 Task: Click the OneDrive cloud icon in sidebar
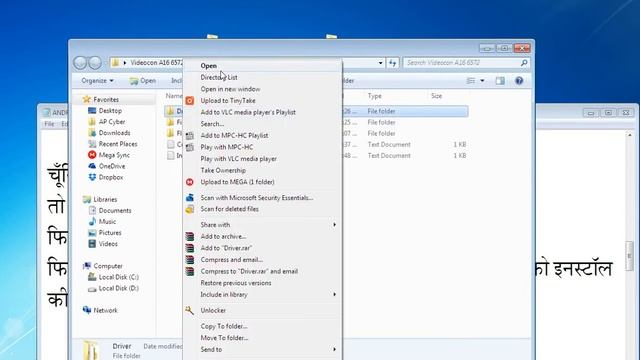tap(92, 166)
